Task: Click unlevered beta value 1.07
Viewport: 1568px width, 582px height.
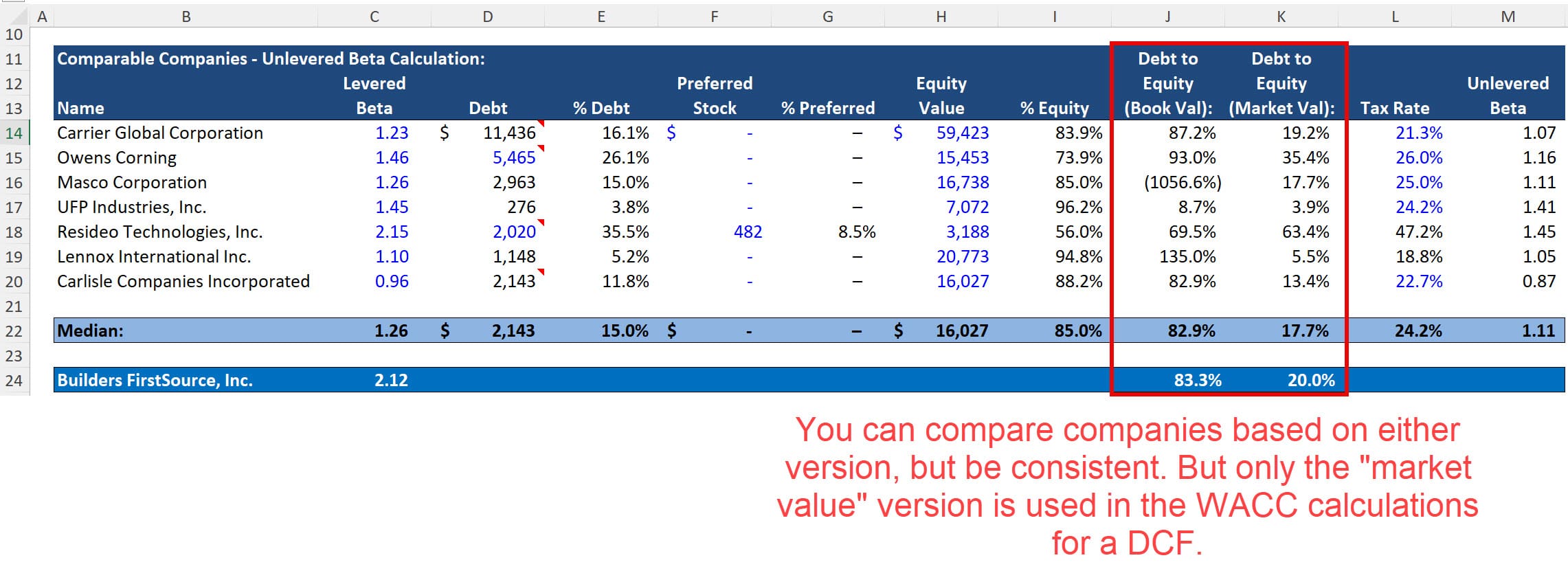Action: (1539, 133)
